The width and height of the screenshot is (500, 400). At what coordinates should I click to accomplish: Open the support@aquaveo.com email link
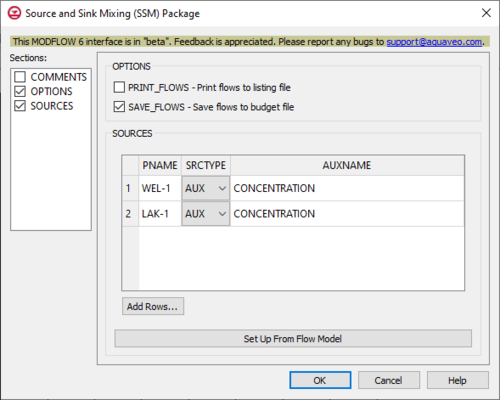(x=434, y=42)
